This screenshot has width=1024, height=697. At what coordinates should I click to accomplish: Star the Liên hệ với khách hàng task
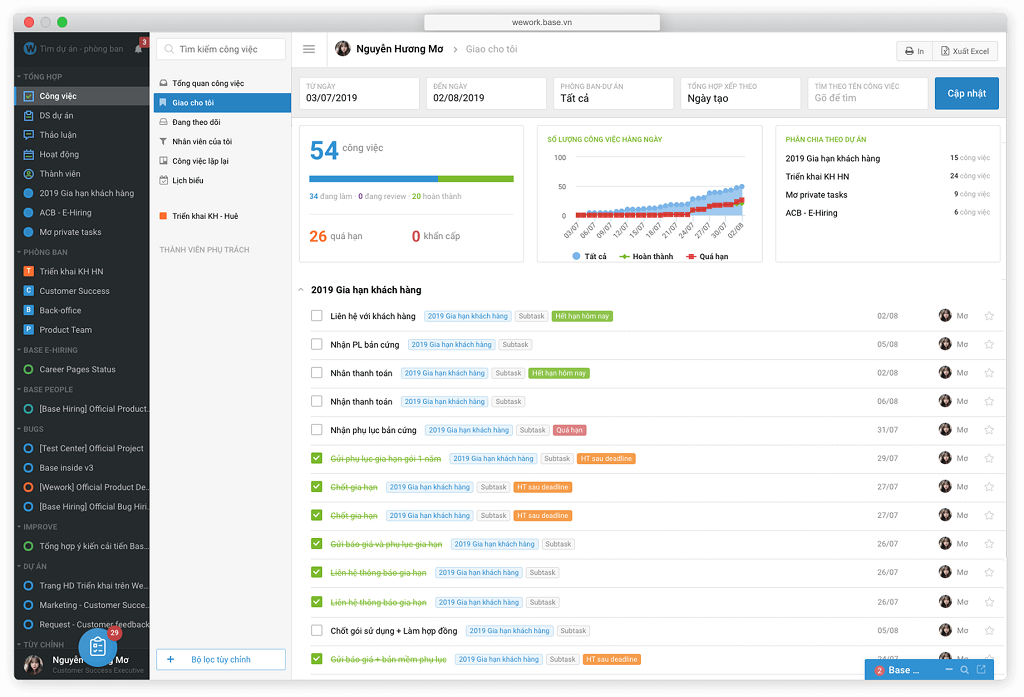[x=989, y=316]
